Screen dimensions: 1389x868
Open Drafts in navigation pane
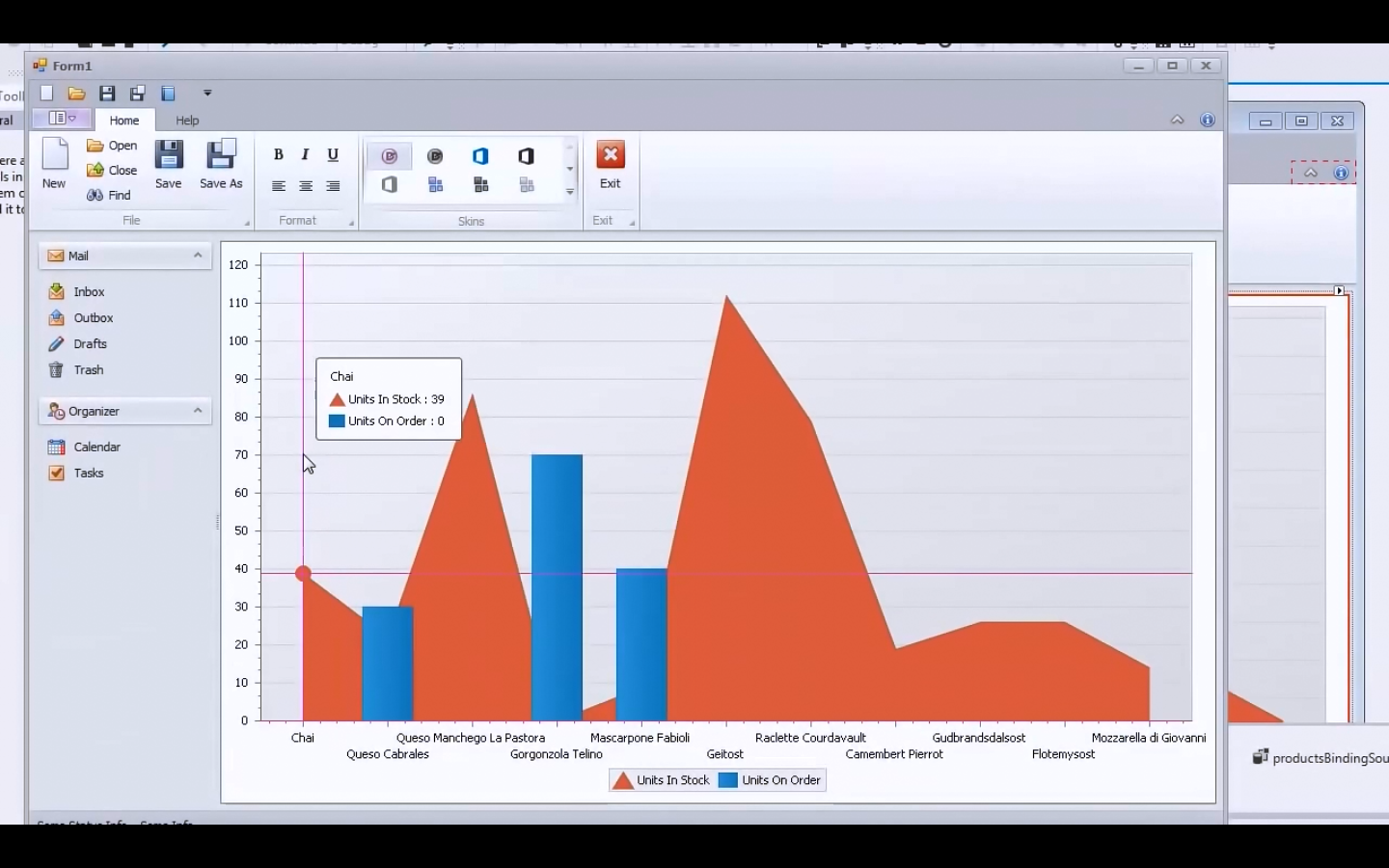77,343
